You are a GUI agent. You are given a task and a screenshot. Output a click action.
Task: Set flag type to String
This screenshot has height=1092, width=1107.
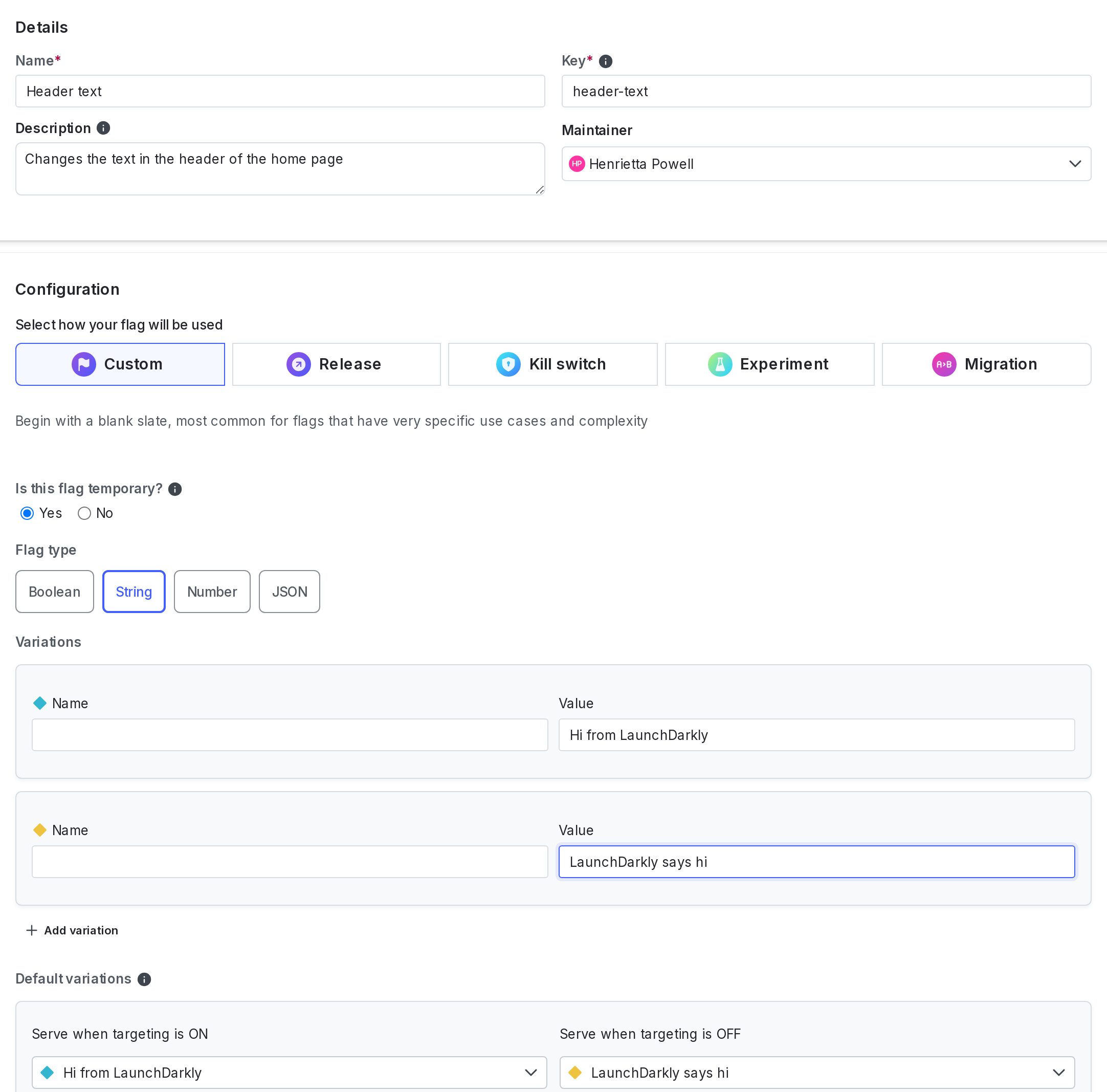tap(134, 592)
